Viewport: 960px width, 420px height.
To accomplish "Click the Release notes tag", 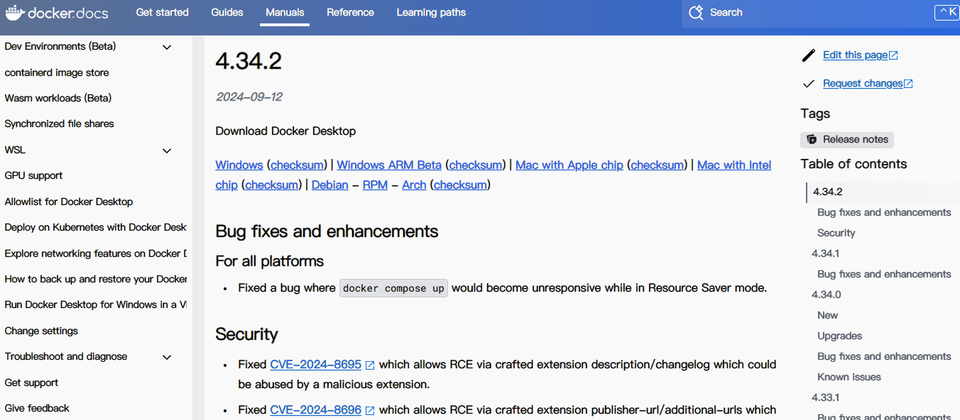I will [847, 140].
